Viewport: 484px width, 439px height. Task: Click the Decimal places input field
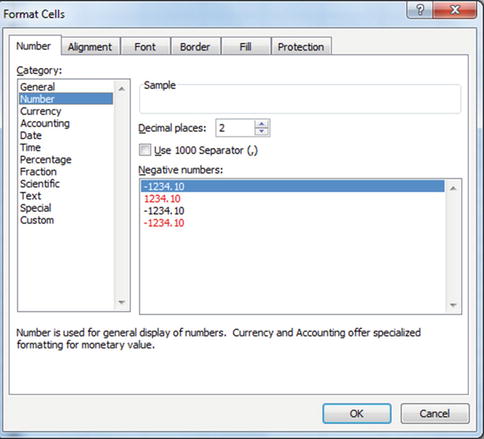(235, 128)
